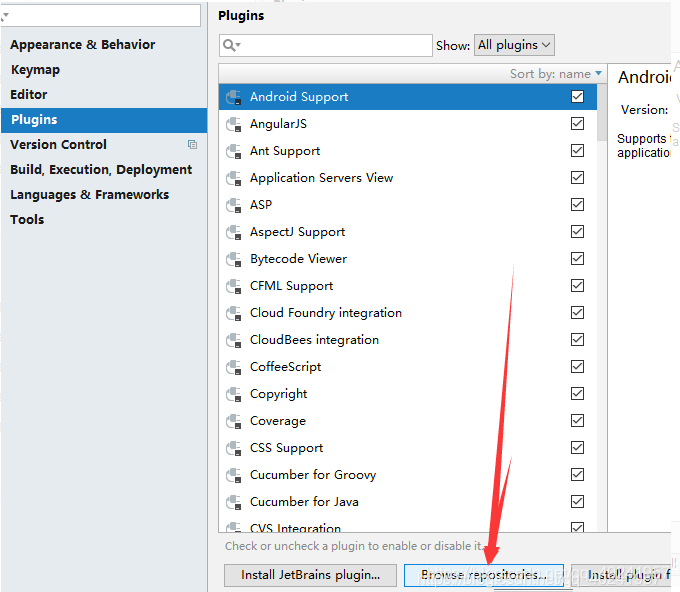Open the Tools settings category

pyautogui.click(x=27, y=219)
